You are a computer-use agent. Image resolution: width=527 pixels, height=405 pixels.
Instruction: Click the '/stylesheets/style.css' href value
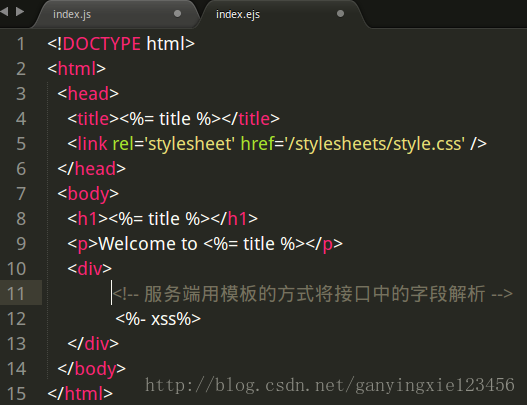pos(375,144)
